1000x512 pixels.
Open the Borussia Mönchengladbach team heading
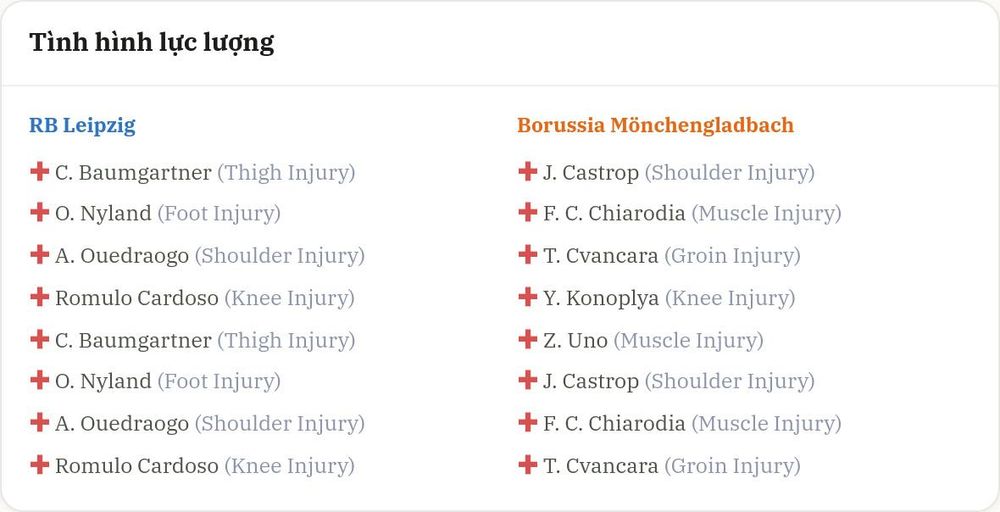(x=656, y=125)
